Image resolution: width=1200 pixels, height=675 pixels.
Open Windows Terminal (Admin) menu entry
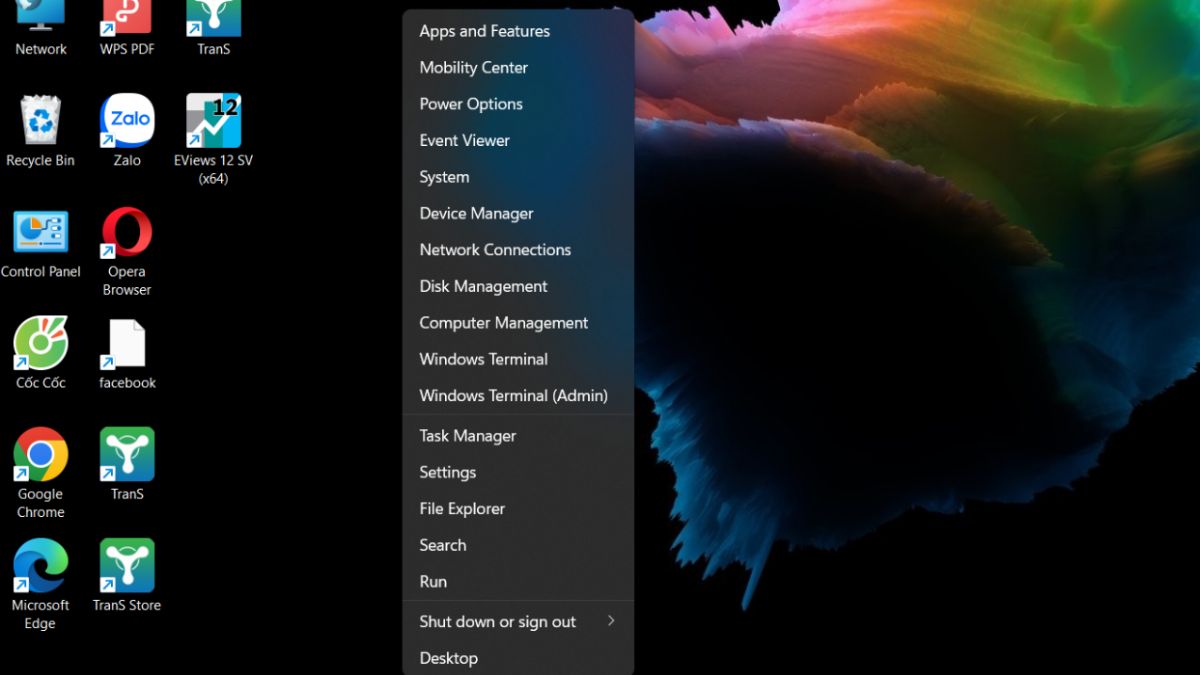pyautogui.click(x=513, y=395)
